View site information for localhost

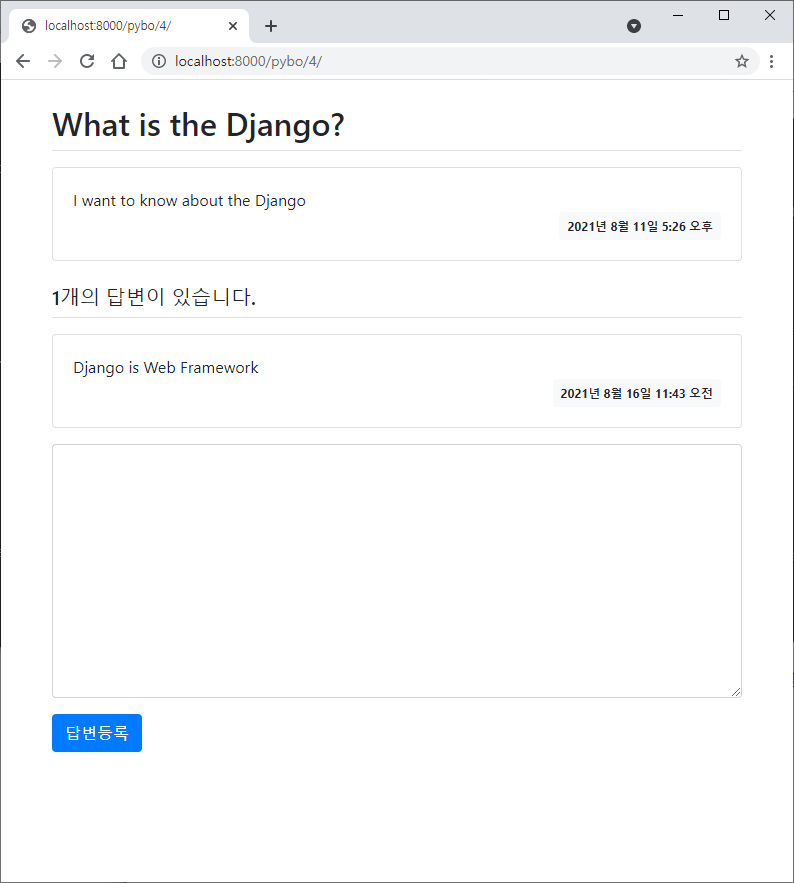(159, 61)
